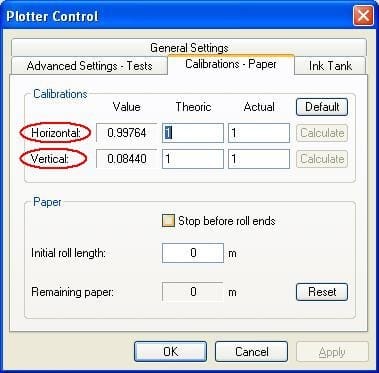Click the Horizontal Value field 0.99764
This screenshot has width=379, height=373.
pyautogui.click(x=126, y=133)
